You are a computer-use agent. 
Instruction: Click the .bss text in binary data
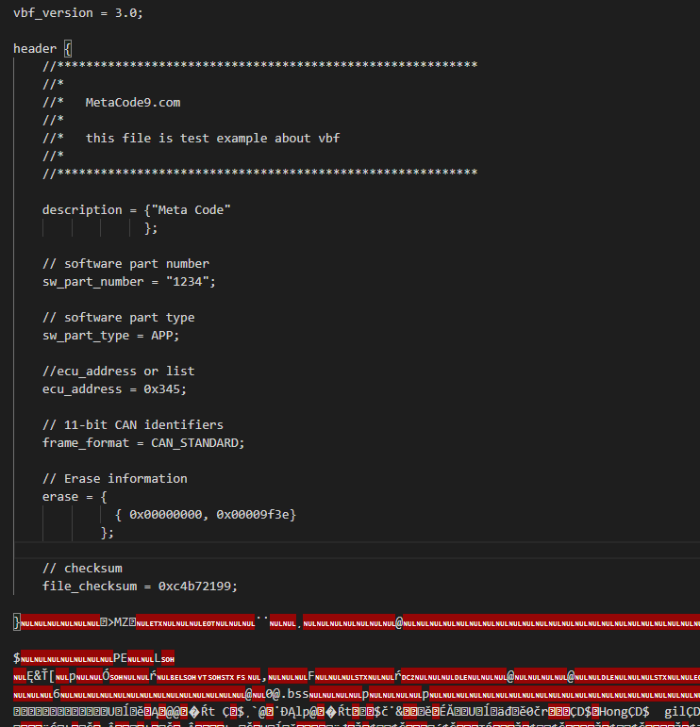coord(289,693)
